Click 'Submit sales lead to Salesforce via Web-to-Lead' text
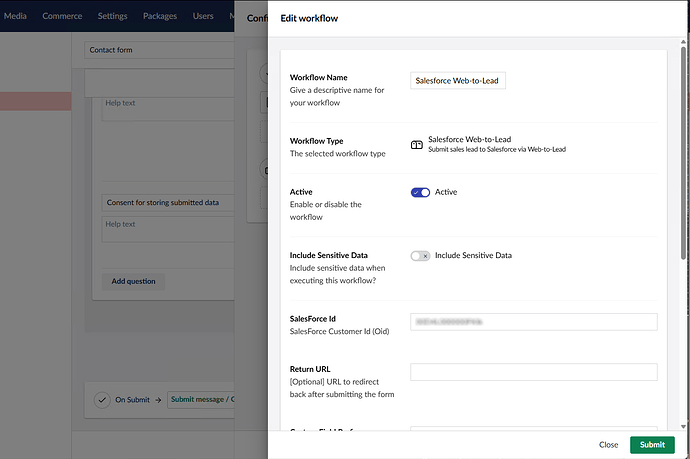Screen dimensions: 690x459 pyautogui.click(x=497, y=150)
